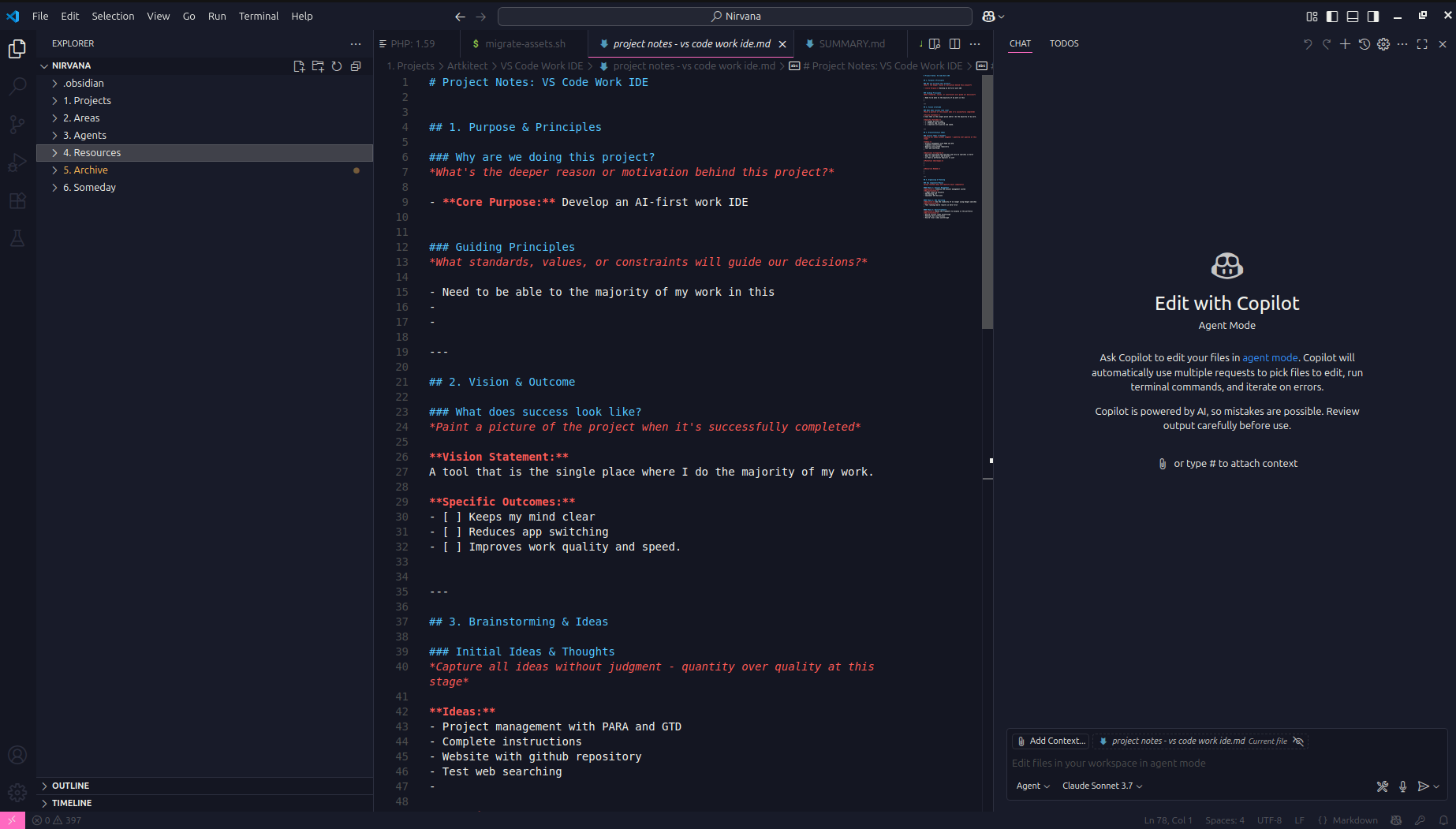Create a new file in NIRVANA
This screenshot has width=1456, height=829.
point(299,66)
